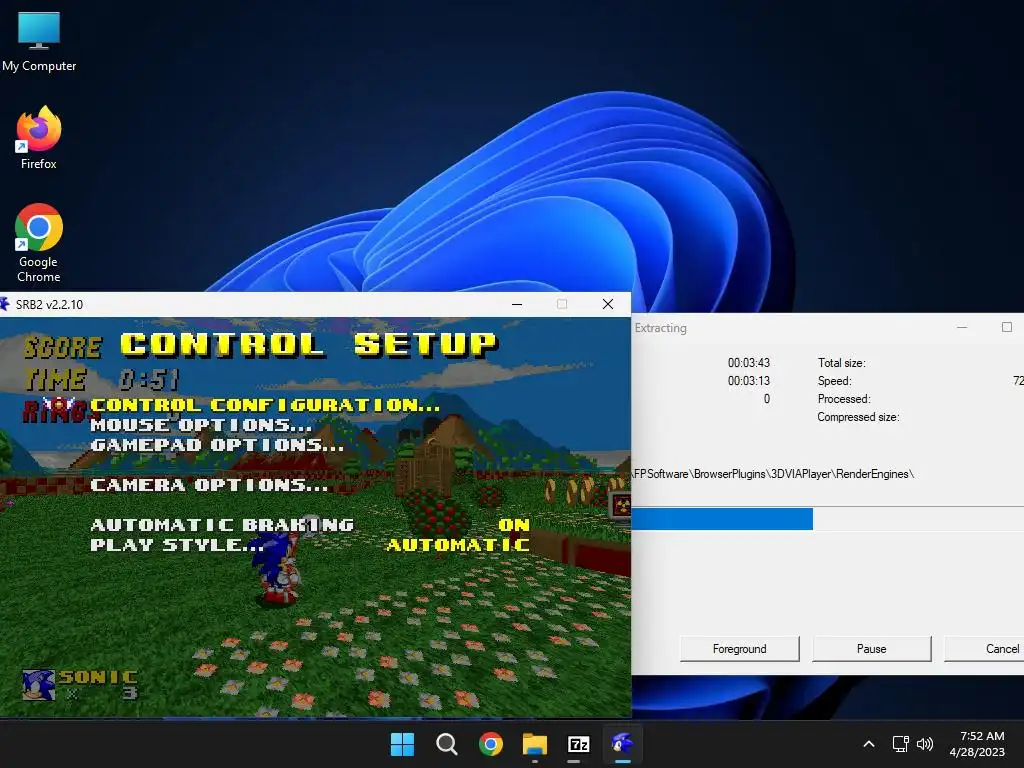
Task: Switch to SRB2 Sonic taskbar icon
Action: 622,744
